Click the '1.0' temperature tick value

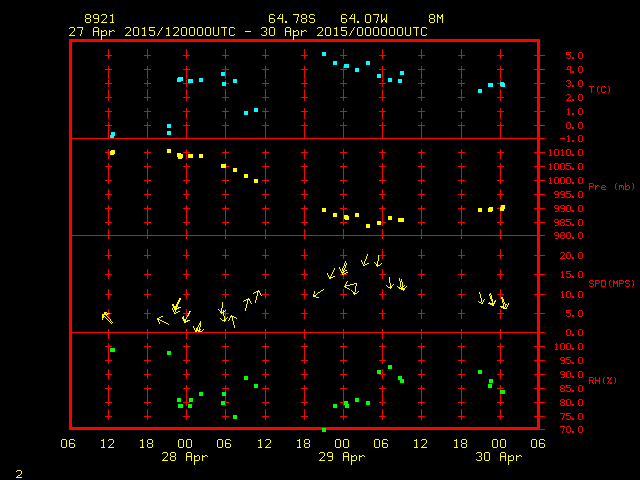574,112
